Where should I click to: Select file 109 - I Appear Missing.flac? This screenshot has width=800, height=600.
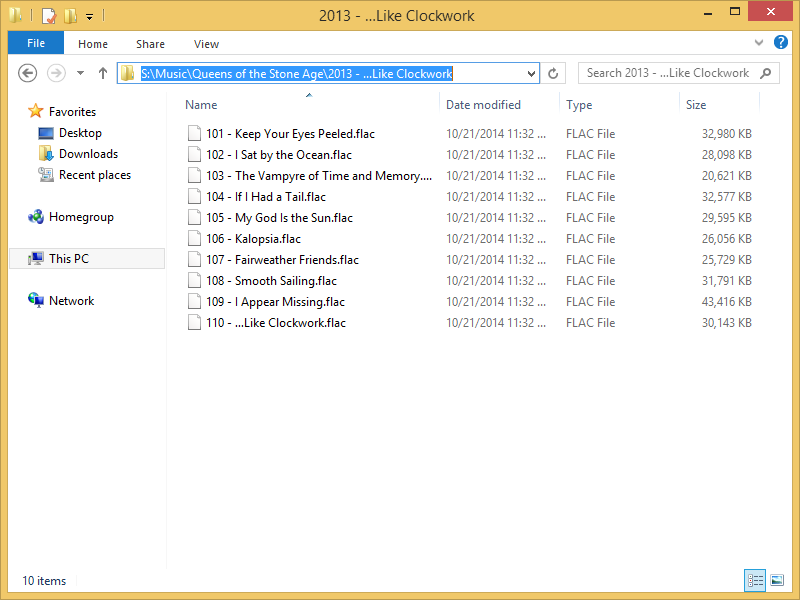pos(276,302)
